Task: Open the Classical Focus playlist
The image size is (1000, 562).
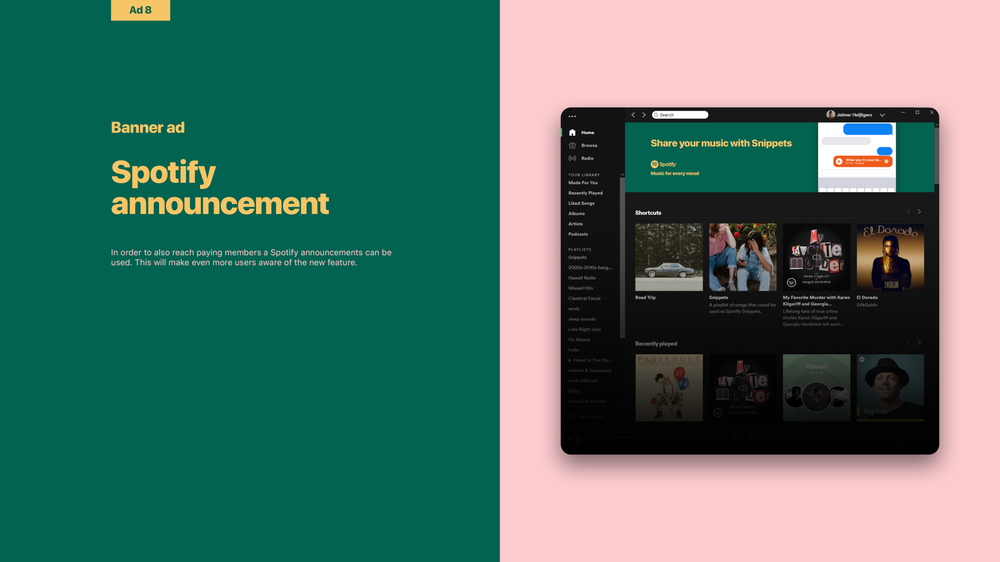Action: (584, 298)
